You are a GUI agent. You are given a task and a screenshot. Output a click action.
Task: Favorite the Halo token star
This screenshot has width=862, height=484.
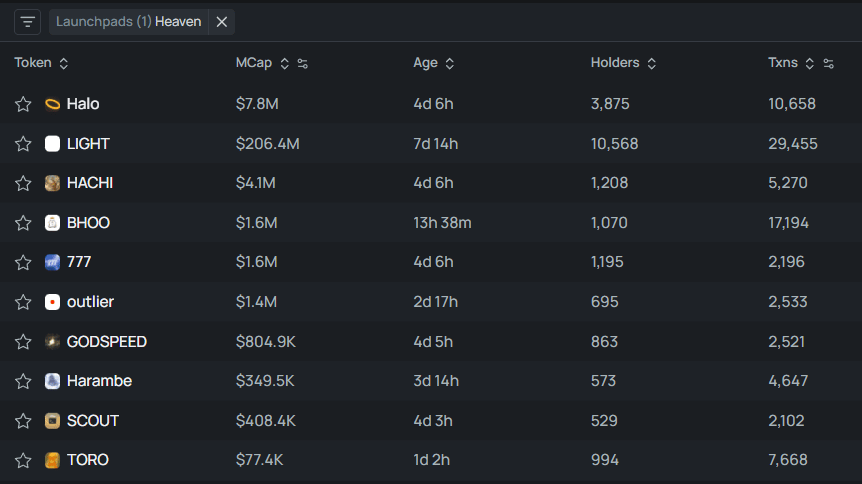[x=23, y=104]
